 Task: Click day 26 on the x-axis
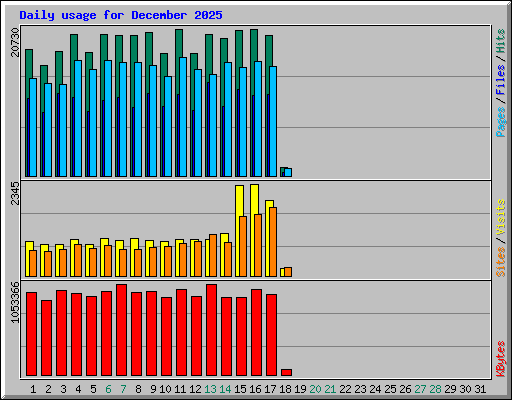click(x=405, y=389)
